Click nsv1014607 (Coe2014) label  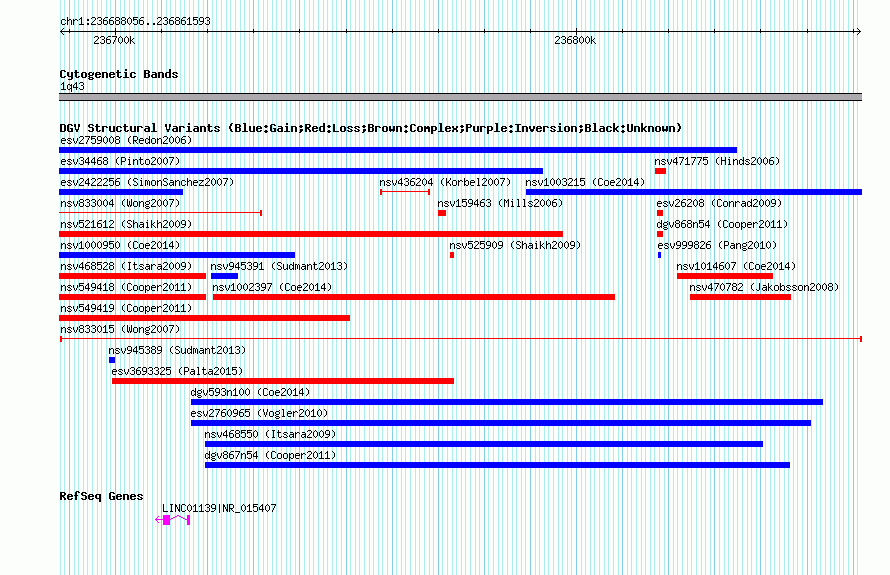[736, 266]
